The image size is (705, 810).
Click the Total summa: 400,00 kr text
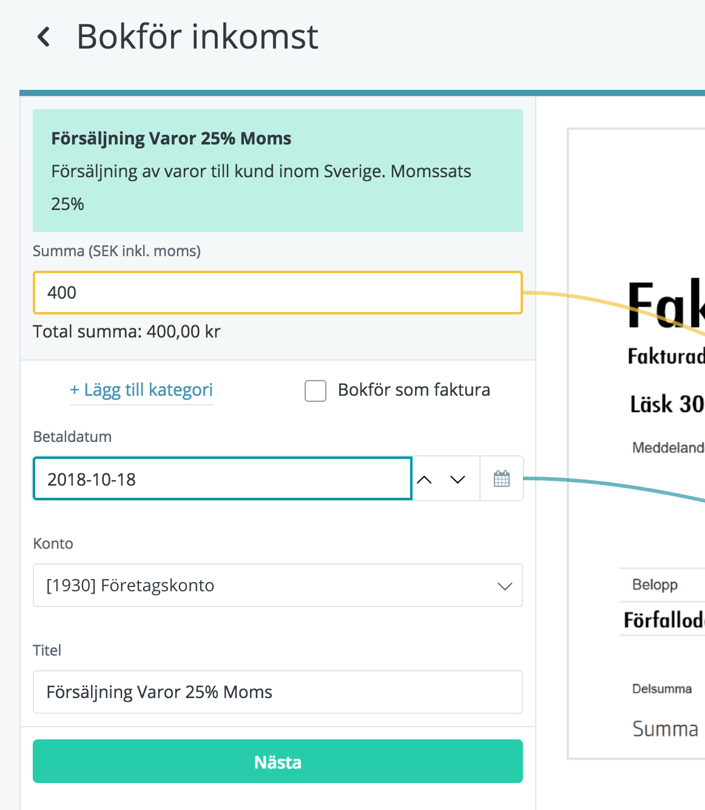click(x=127, y=331)
